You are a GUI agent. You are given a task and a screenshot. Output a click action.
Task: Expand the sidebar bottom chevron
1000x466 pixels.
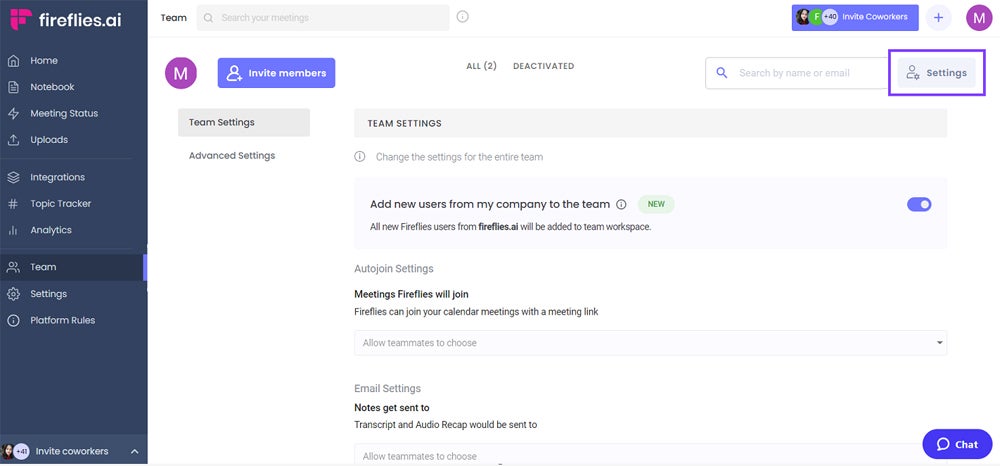(x=135, y=451)
